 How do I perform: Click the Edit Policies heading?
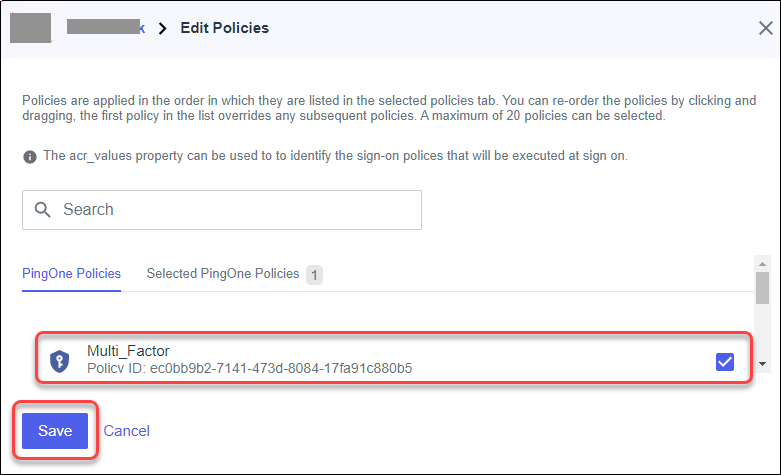pyautogui.click(x=224, y=28)
